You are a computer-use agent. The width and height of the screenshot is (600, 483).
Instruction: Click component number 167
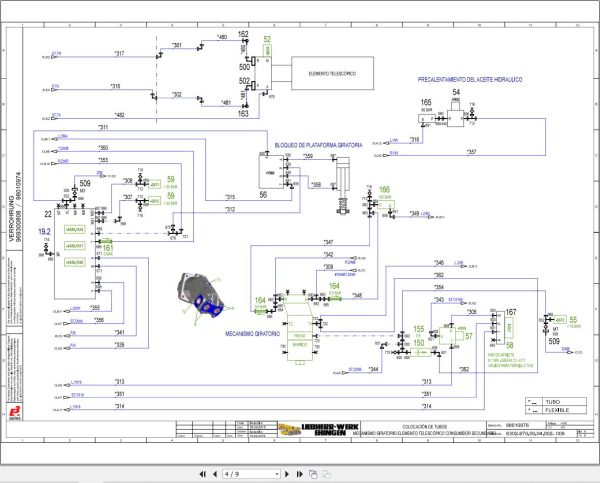click(x=511, y=312)
